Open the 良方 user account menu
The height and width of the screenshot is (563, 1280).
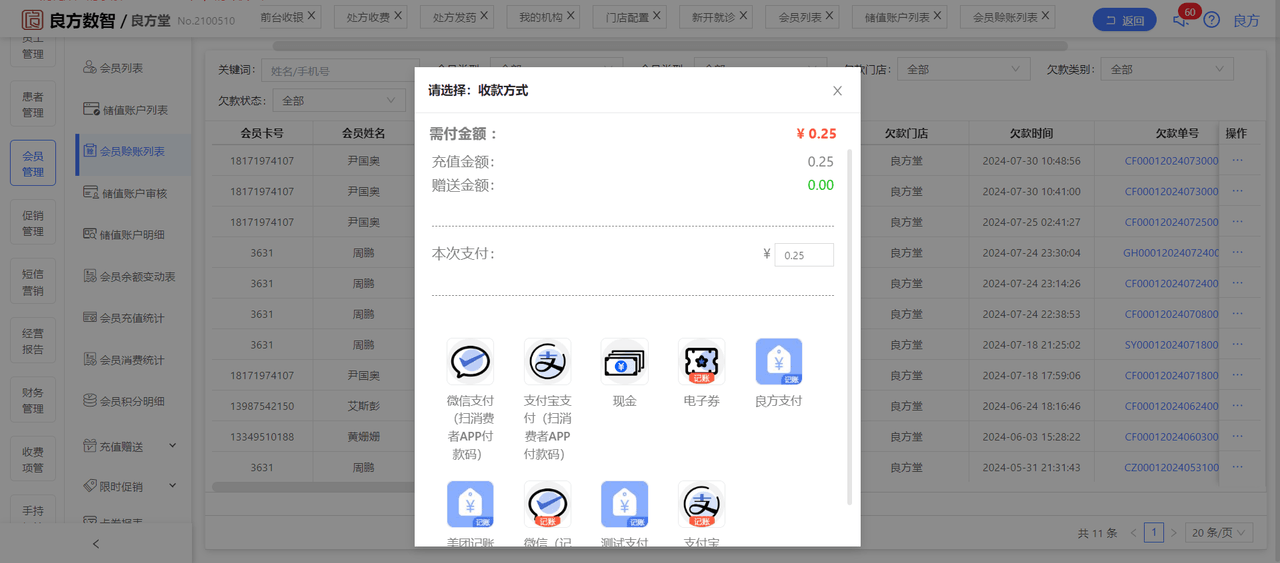pyautogui.click(x=1246, y=20)
